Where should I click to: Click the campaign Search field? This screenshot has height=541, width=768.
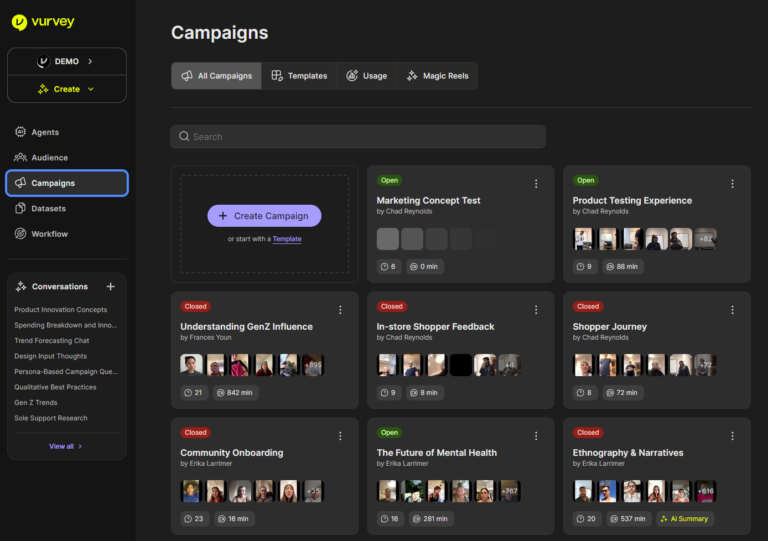358,137
